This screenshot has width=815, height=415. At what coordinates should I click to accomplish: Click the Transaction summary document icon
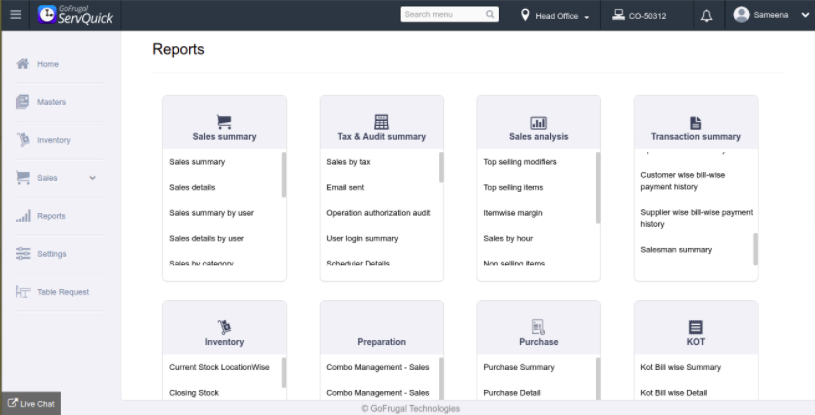(695, 121)
